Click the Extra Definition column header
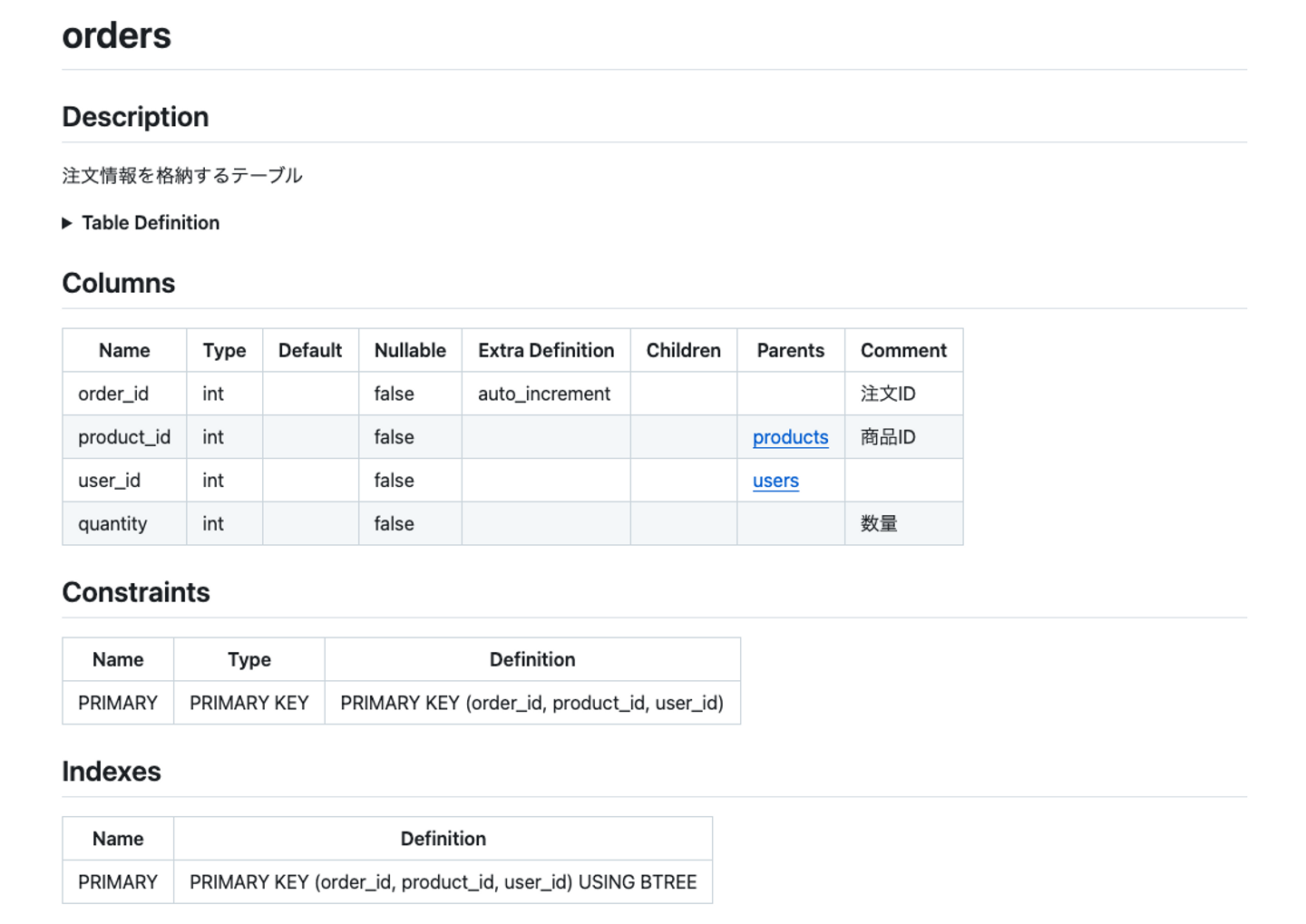This screenshot has height=924, width=1306. click(x=546, y=351)
